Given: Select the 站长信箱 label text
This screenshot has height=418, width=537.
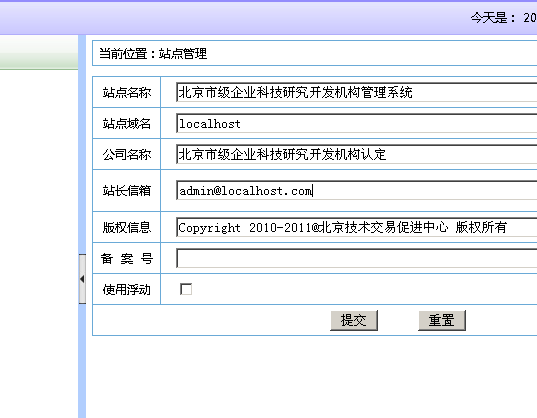Looking at the screenshot, I should [x=127, y=190].
